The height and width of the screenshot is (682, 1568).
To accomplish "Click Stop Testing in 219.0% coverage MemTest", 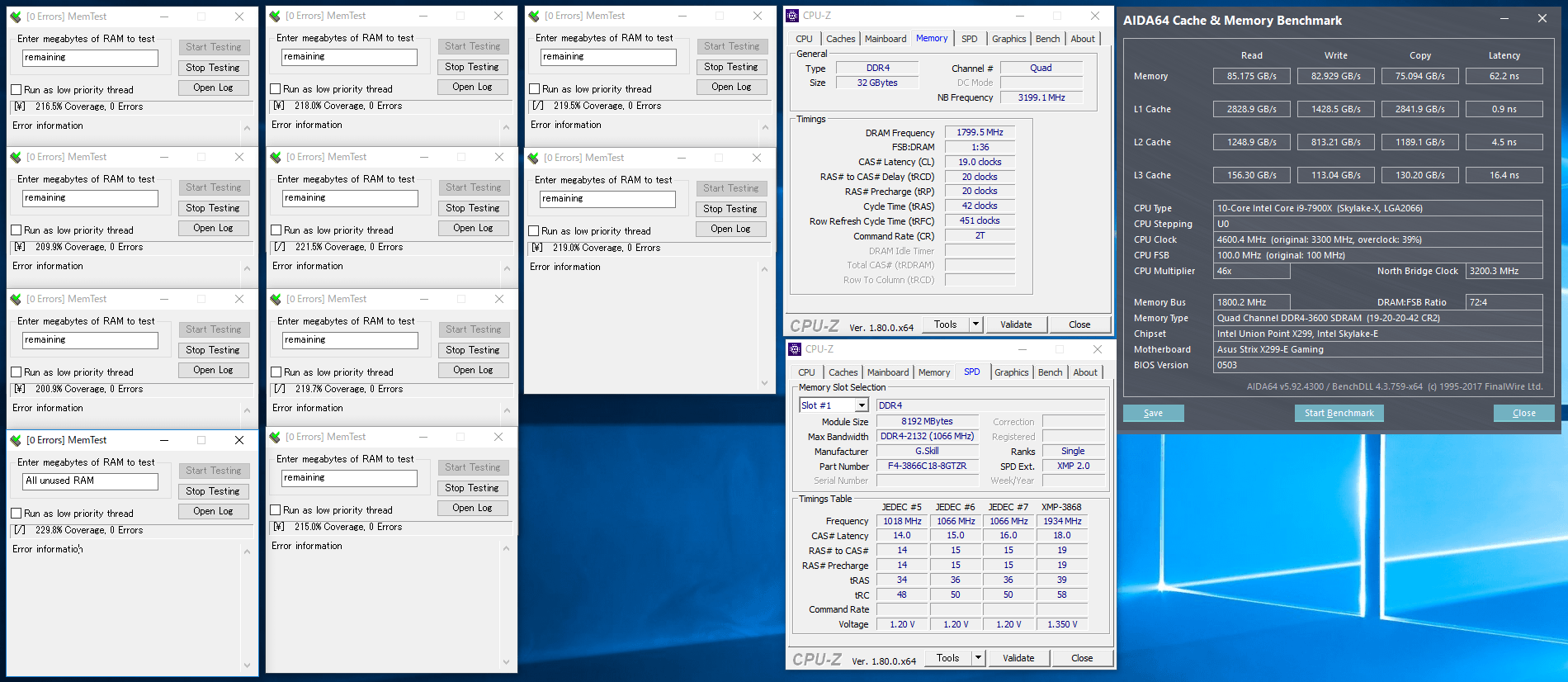I will pos(730,209).
